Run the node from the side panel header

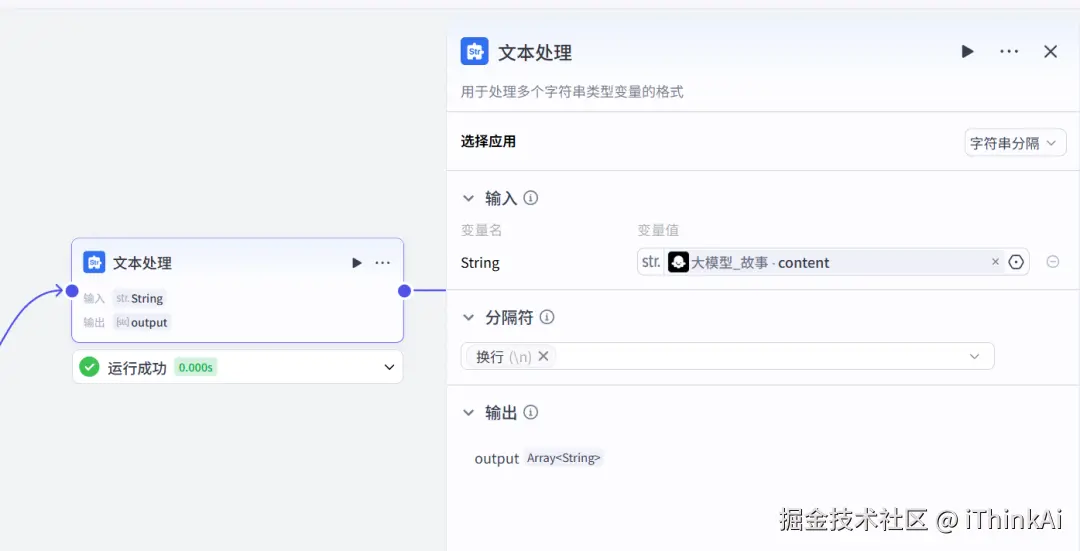[x=968, y=52]
